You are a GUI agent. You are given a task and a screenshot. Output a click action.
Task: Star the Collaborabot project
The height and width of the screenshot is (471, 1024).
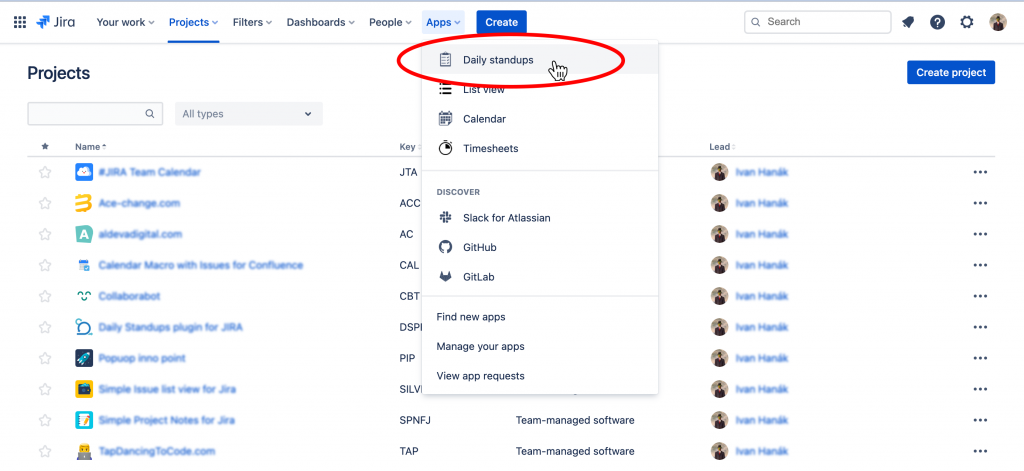[x=44, y=296]
